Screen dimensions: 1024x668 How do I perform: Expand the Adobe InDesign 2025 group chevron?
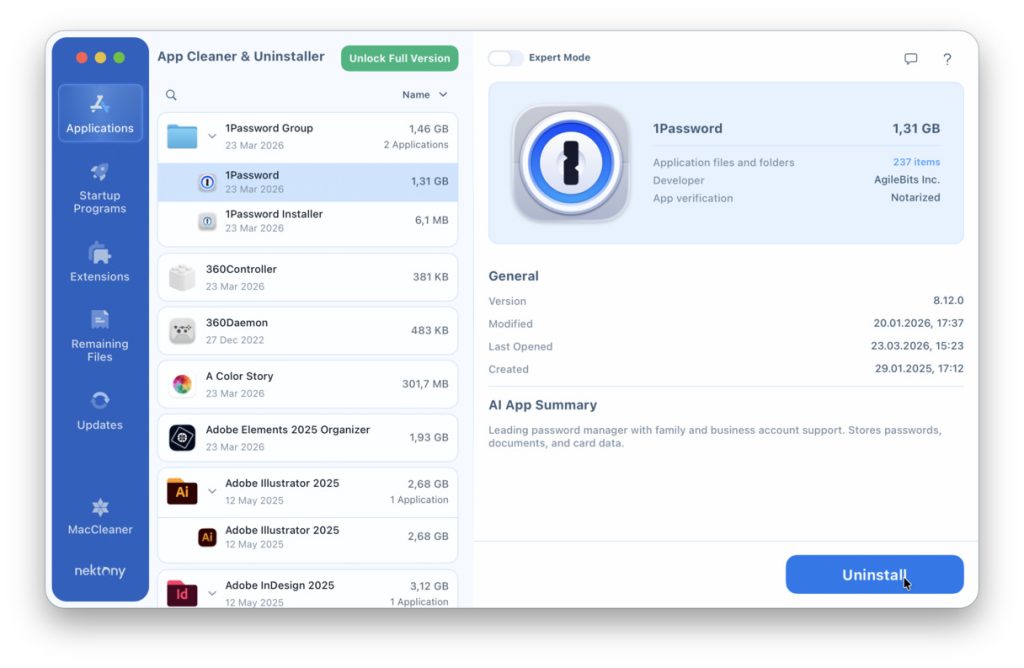[212, 593]
